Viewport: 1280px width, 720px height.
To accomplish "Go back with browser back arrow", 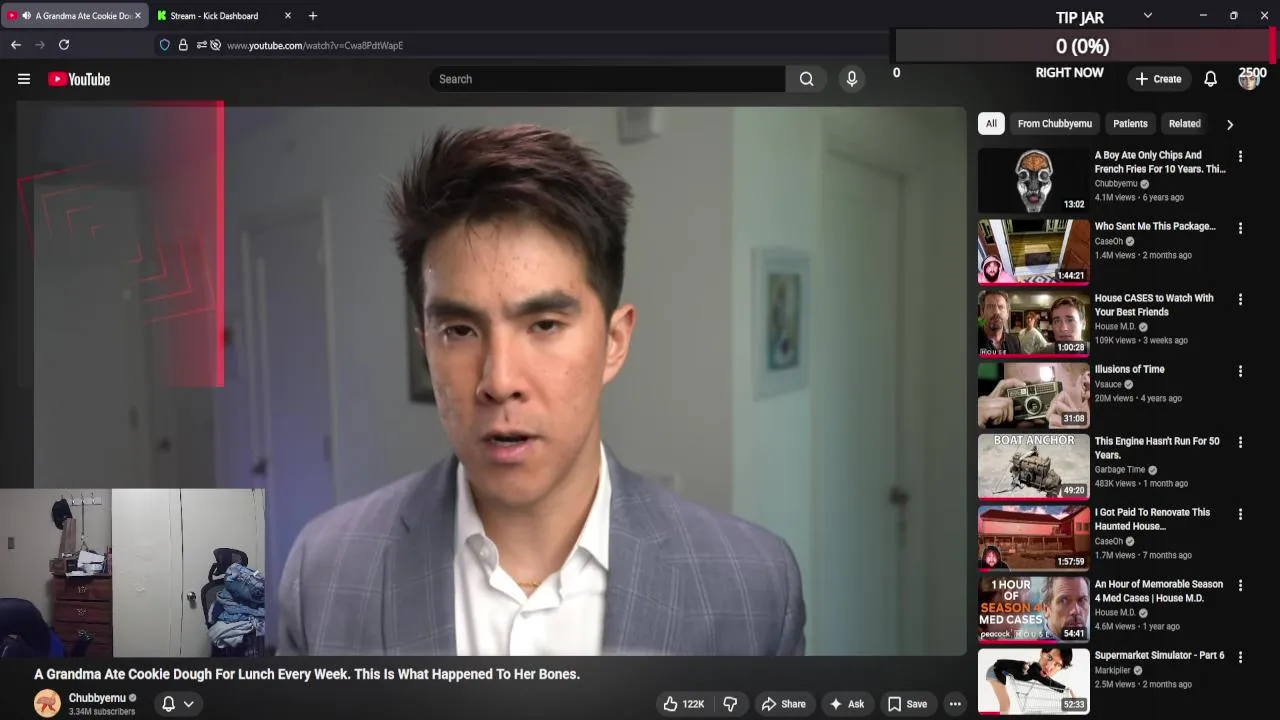I will pyautogui.click(x=16, y=45).
